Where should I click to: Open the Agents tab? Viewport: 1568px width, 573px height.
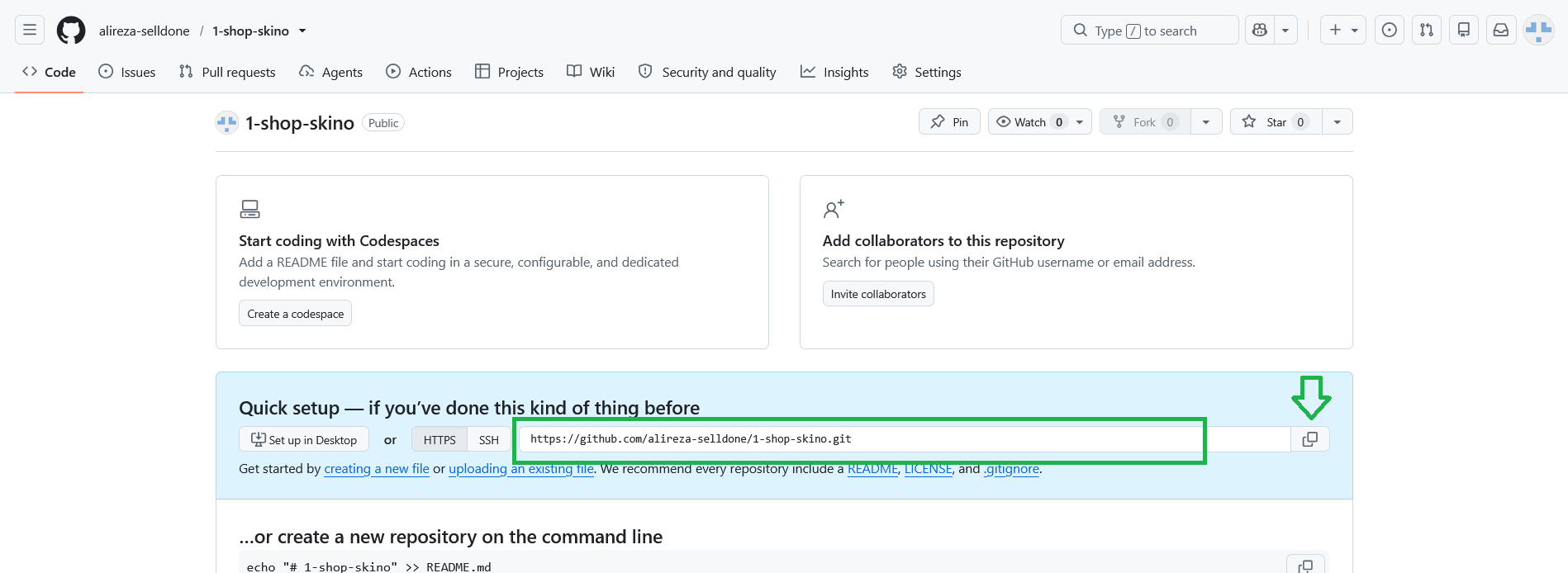coord(330,72)
